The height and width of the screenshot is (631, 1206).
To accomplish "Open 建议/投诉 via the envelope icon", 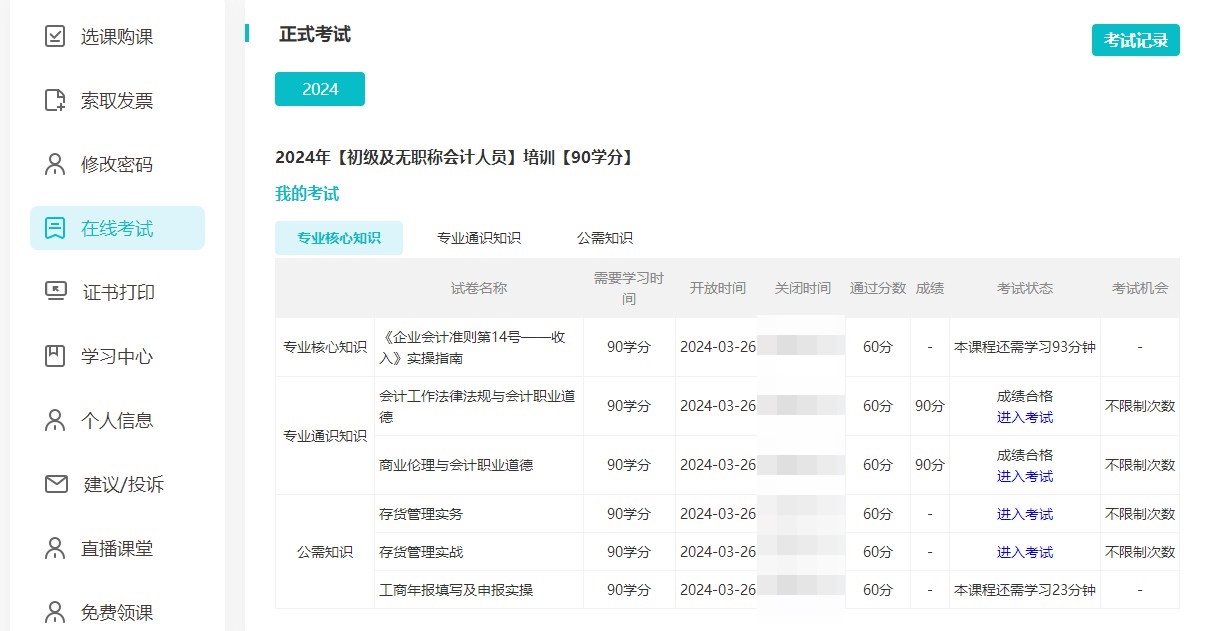I will coord(54,484).
